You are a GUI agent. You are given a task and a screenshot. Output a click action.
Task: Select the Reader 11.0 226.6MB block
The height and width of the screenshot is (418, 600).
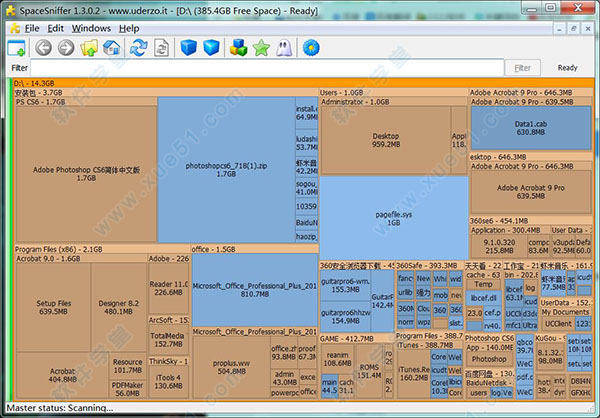(169, 288)
